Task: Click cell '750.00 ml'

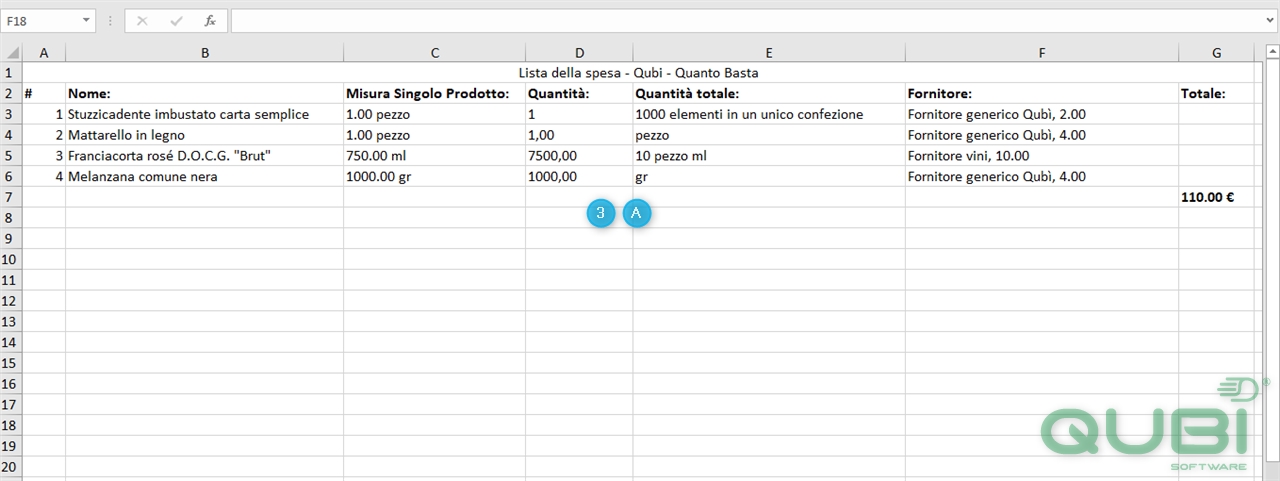Action: pyautogui.click(x=434, y=156)
